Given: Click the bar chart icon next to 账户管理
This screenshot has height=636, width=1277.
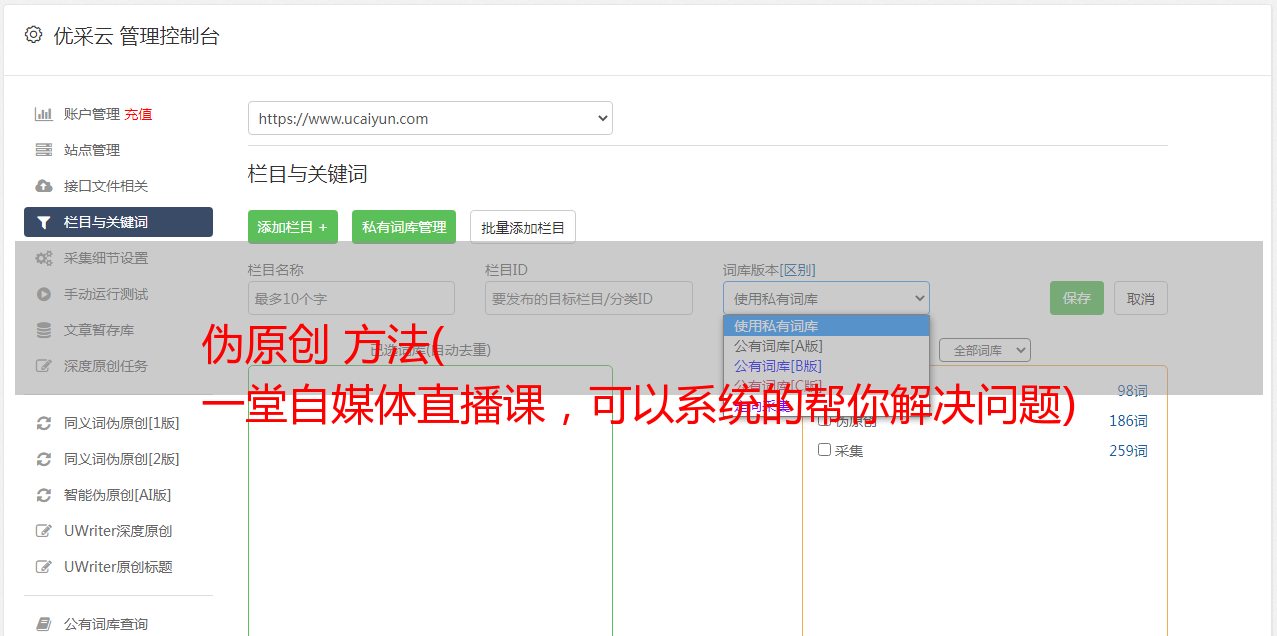Looking at the screenshot, I should (x=43, y=114).
